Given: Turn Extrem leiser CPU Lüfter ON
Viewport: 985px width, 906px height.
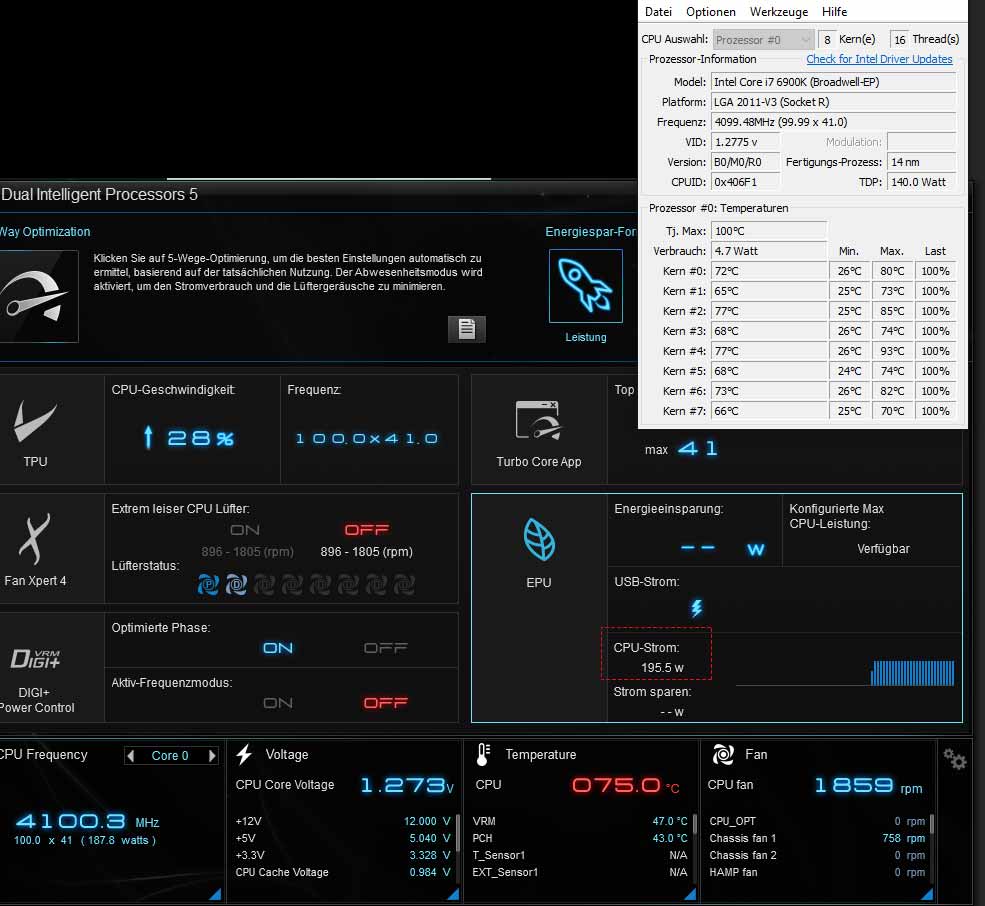Looking at the screenshot, I should 245,530.
